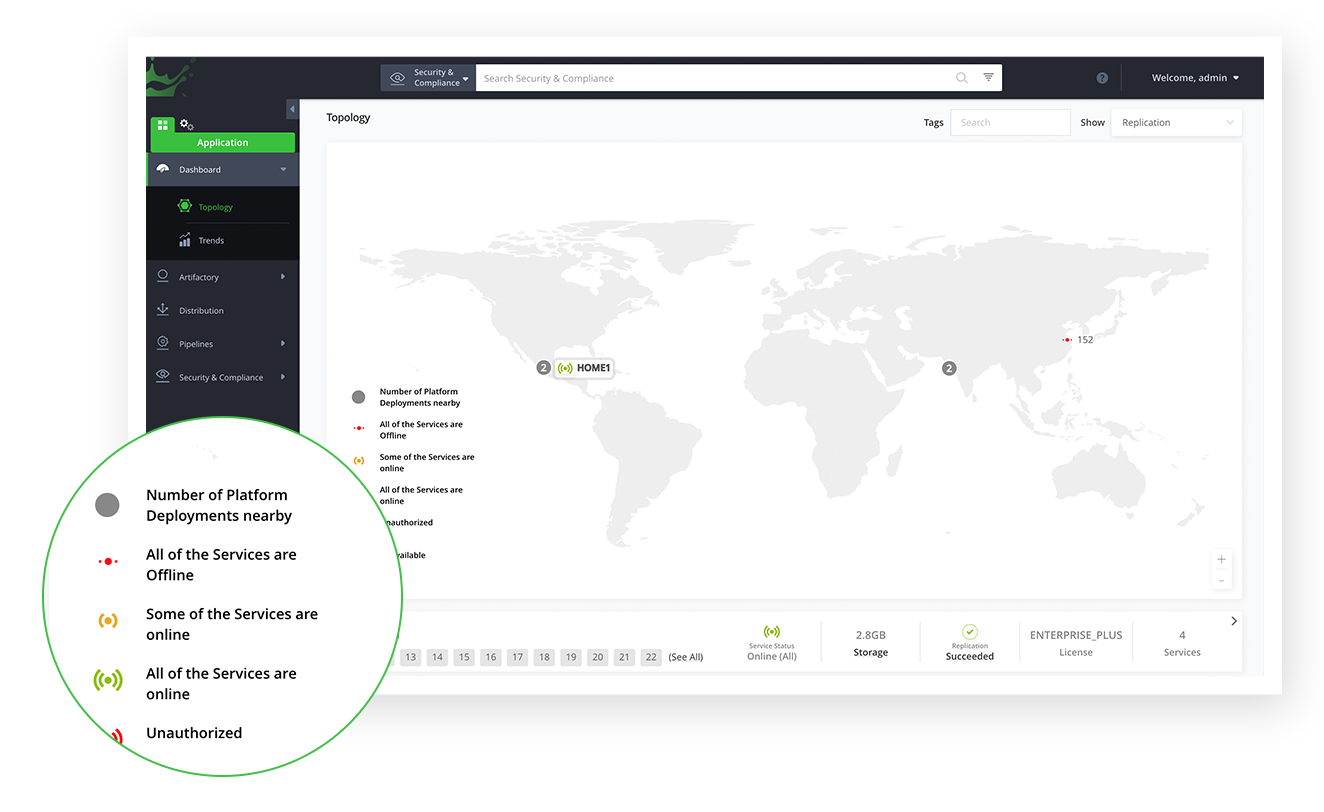Collapse the left sidebar panel arrow

(292, 109)
